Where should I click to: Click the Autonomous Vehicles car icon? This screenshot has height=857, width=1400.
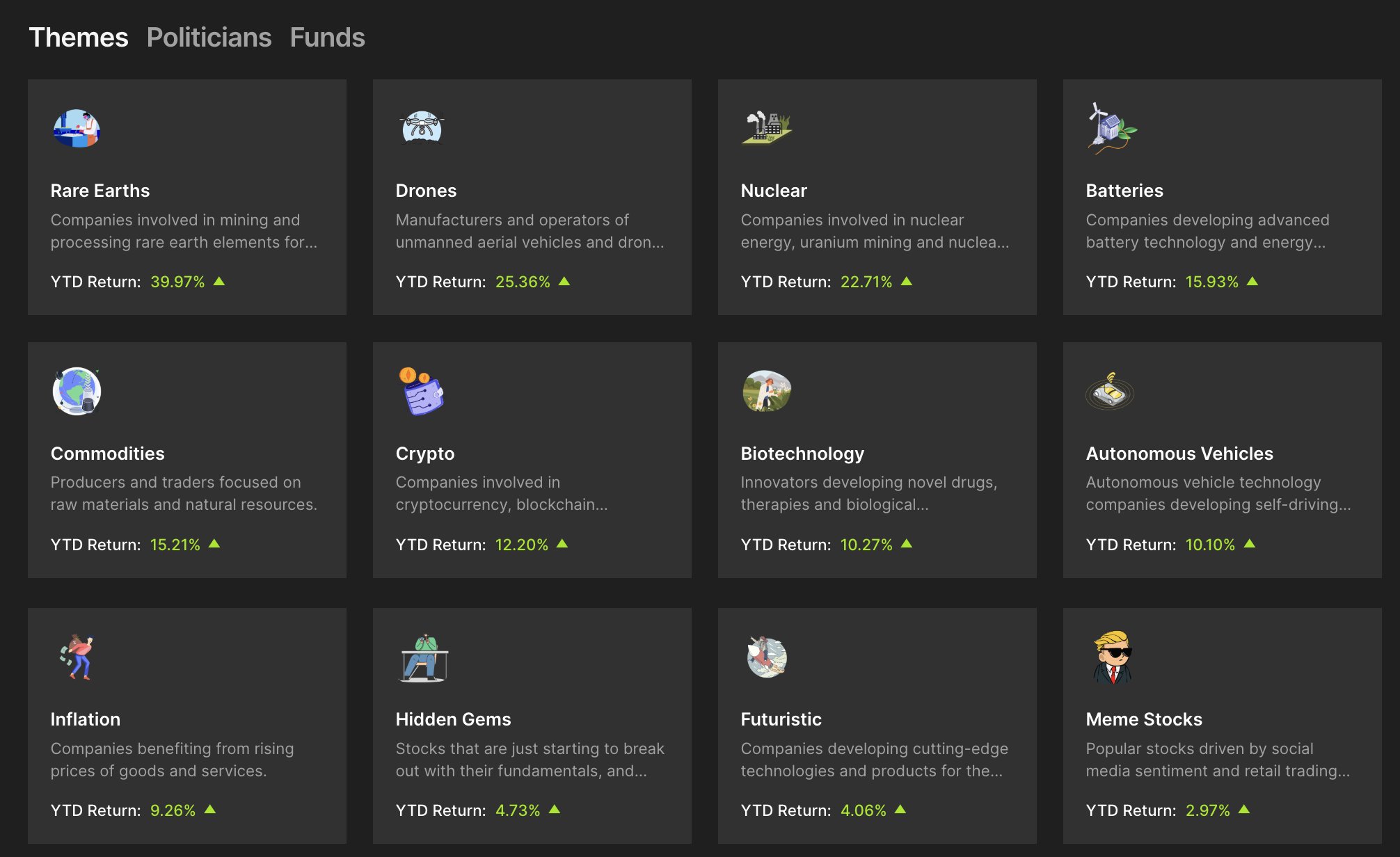point(1110,392)
